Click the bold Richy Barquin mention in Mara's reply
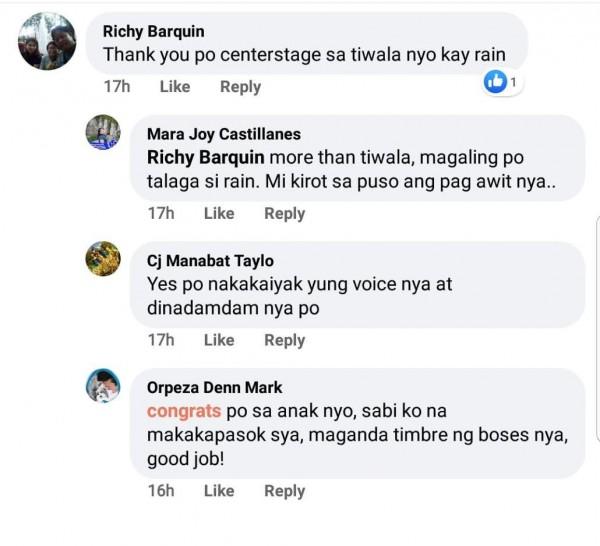The image size is (600, 546). pos(206,158)
